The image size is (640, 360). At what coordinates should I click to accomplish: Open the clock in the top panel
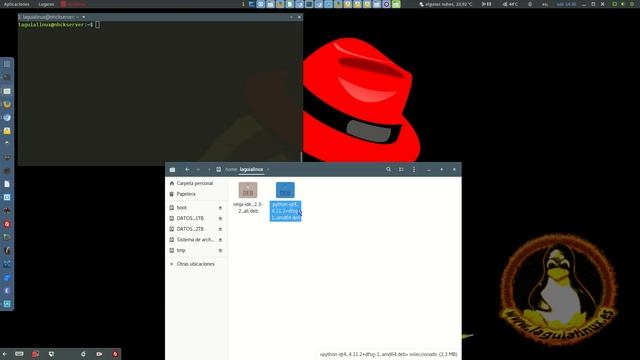[x=567, y=4]
